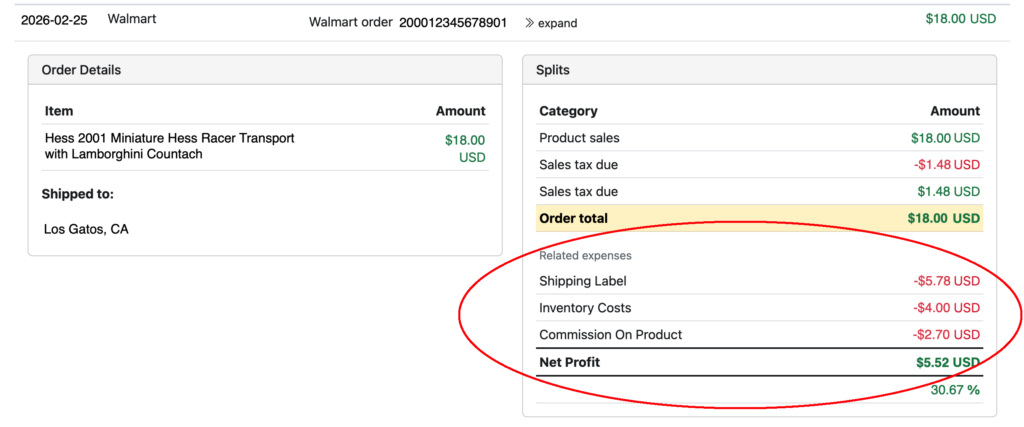Click the Product sales category row
1024x427 pixels.
pyautogui.click(x=579, y=138)
